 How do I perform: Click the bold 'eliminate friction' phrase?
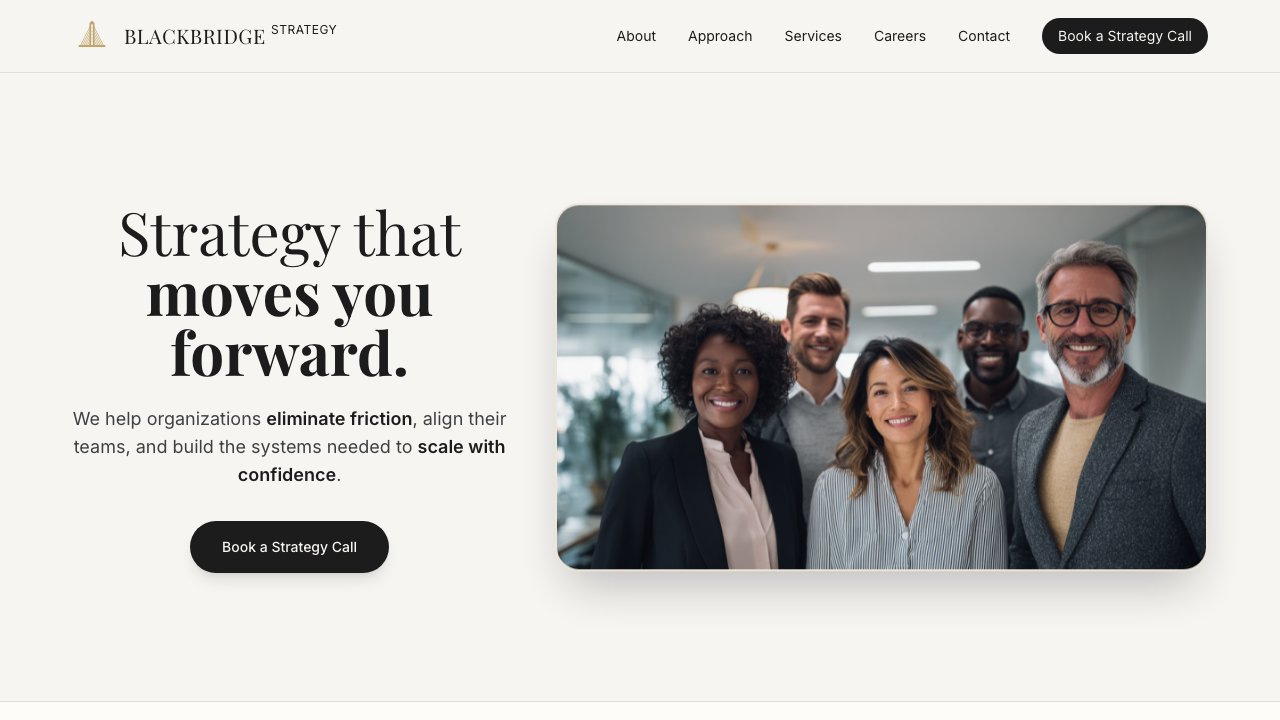click(x=339, y=419)
